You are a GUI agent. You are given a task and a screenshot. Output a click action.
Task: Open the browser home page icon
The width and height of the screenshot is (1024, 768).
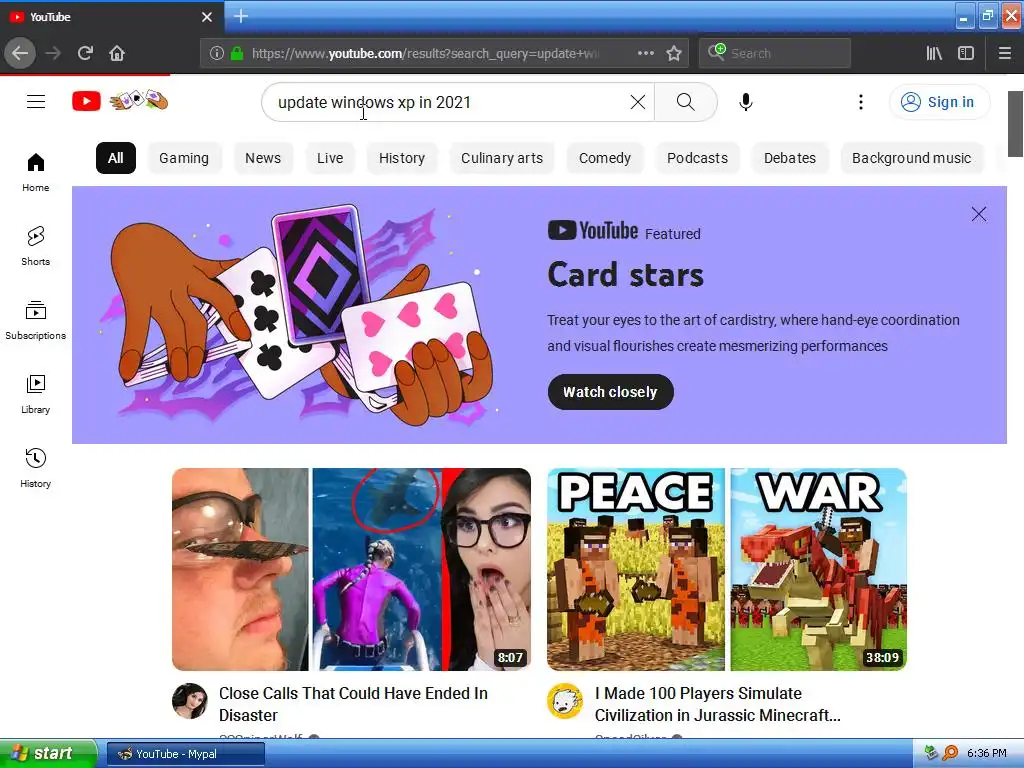[x=117, y=53]
